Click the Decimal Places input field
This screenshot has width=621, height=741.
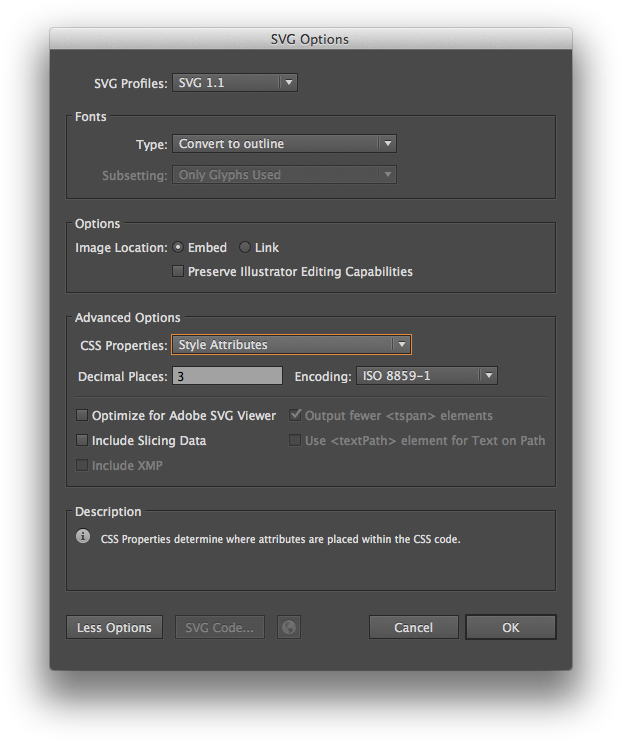(x=227, y=376)
